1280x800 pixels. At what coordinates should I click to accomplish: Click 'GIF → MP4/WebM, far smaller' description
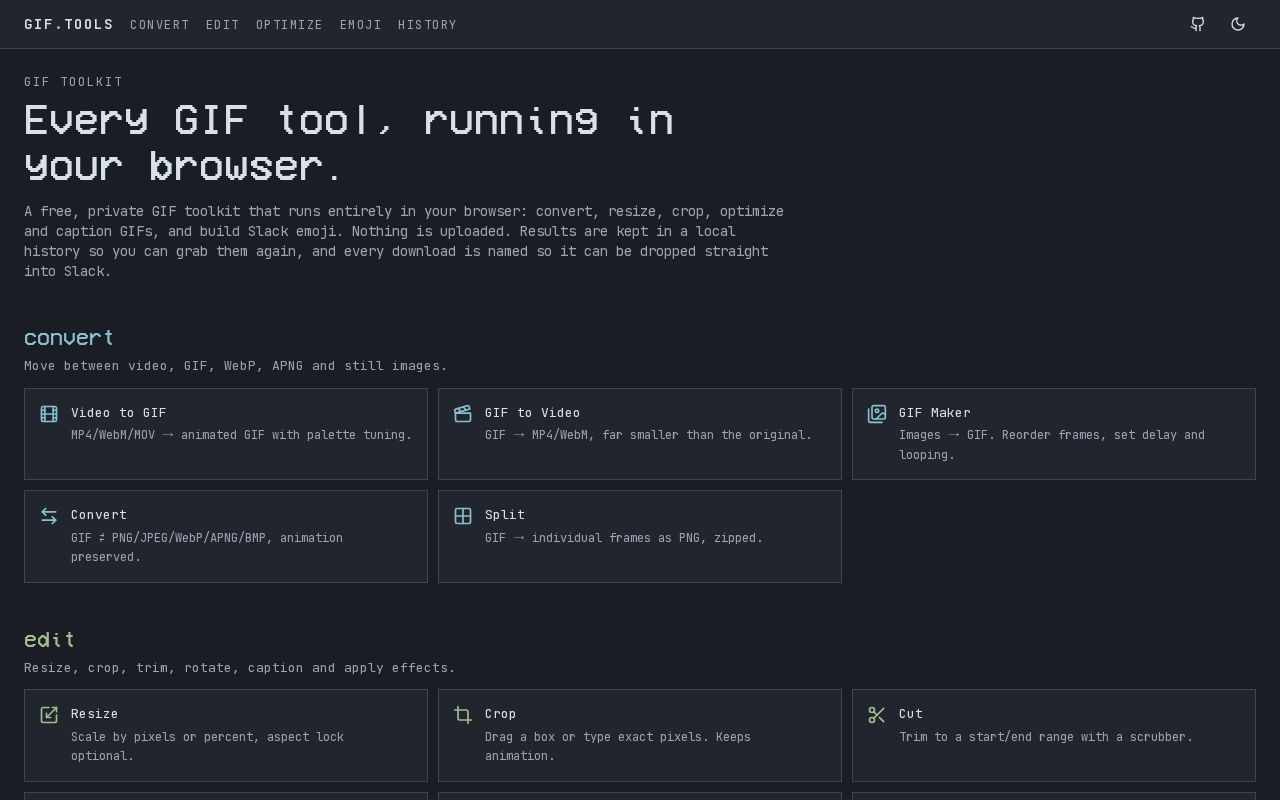click(649, 435)
